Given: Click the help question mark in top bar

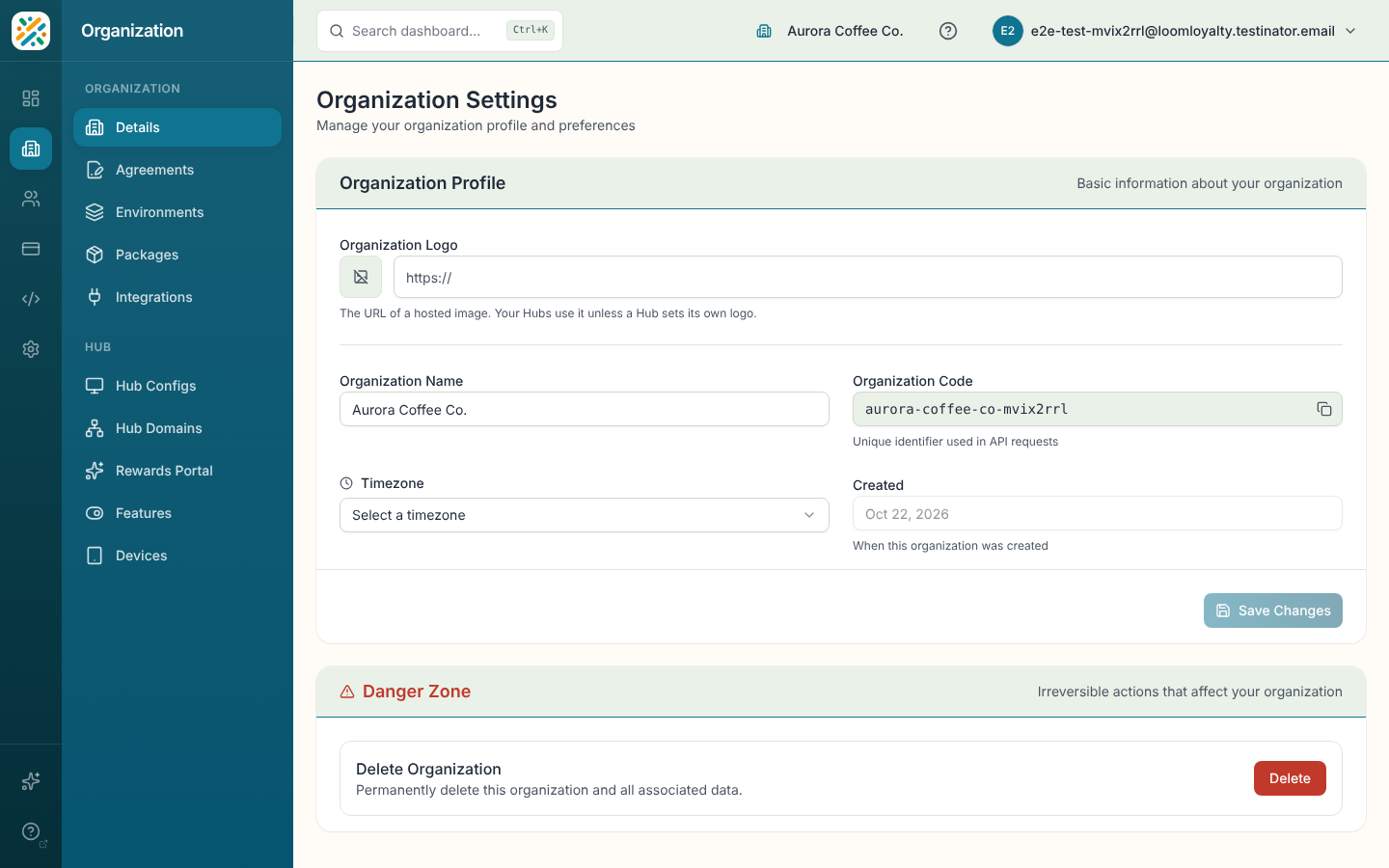Looking at the screenshot, I should pyautogui.click(x=948, y=31).
